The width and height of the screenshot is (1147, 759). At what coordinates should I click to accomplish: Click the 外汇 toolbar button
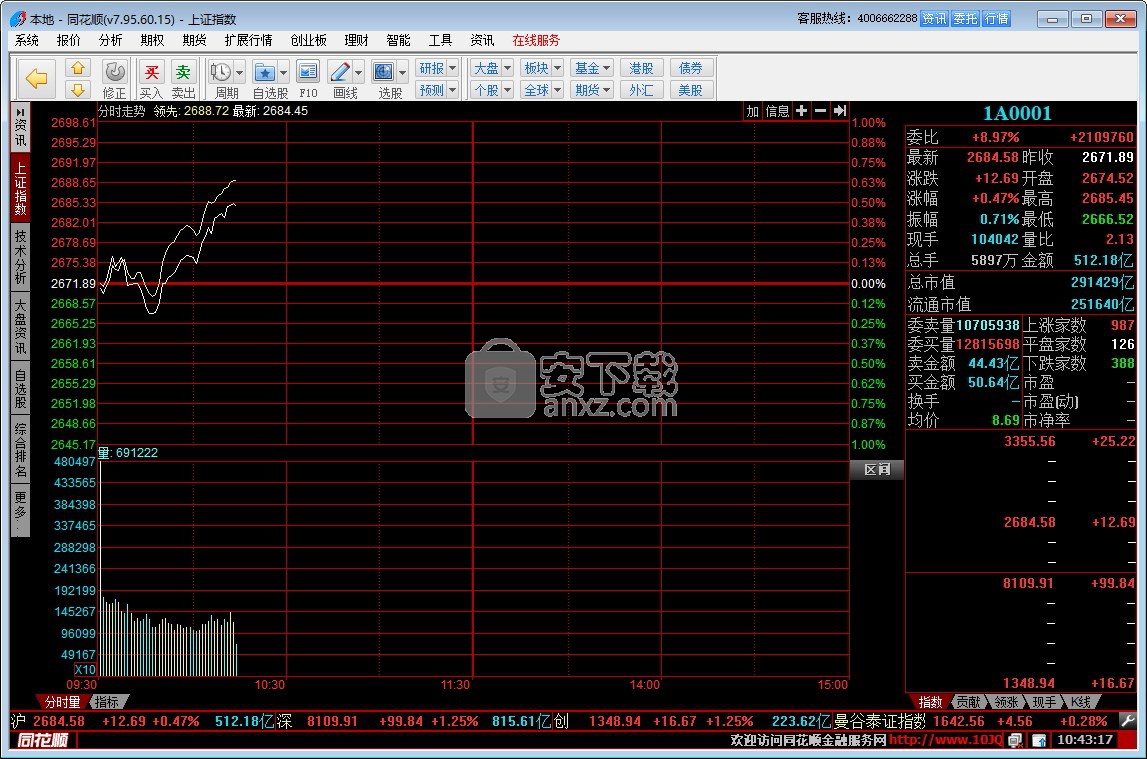(x=642, y=90)
